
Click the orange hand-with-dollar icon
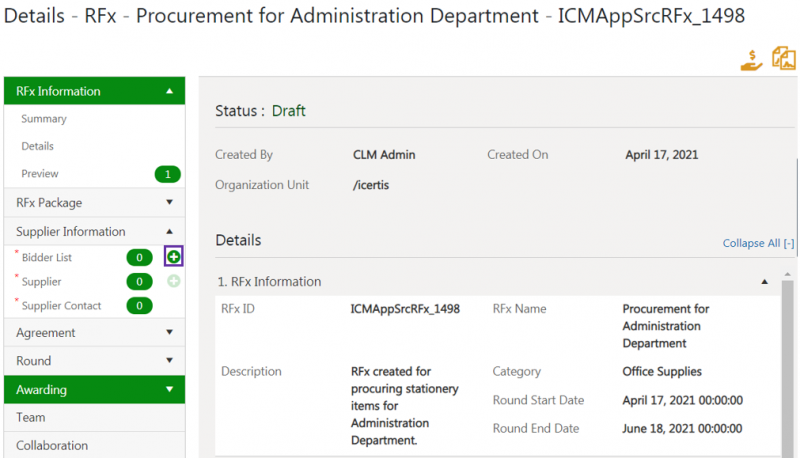coord(751,59)
